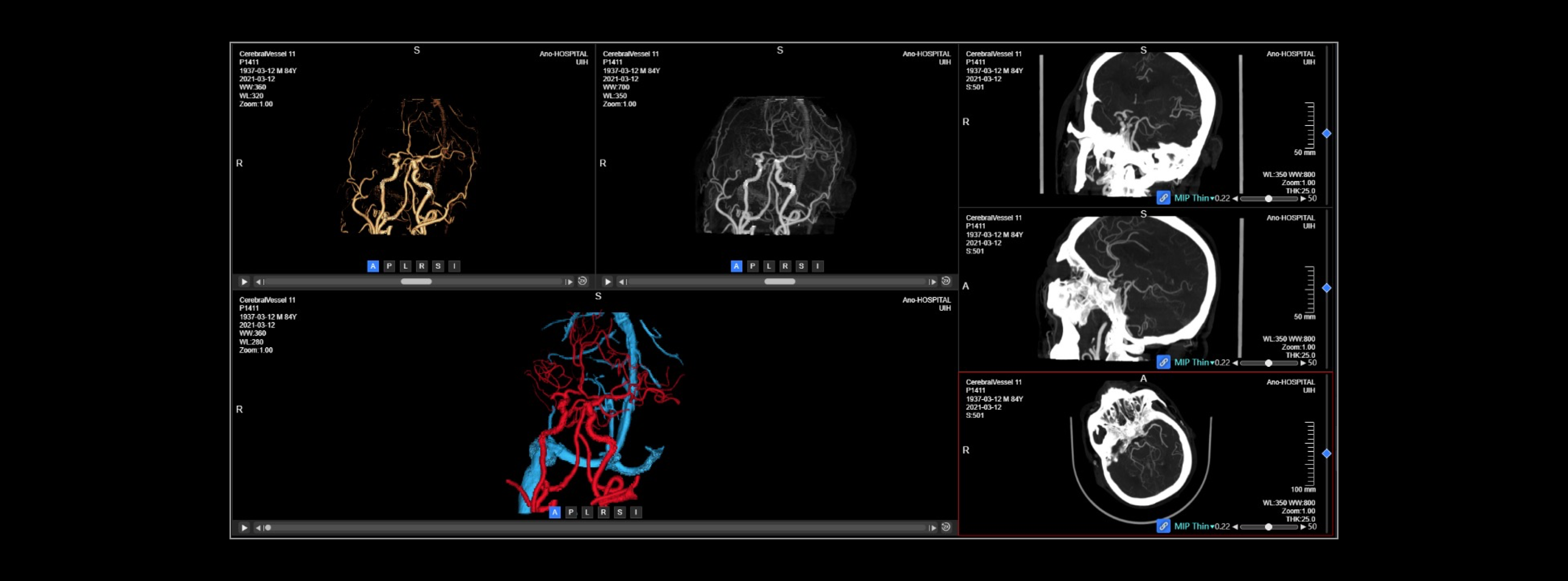Click thickness slider knob in bottom axial view
The width and height of the screenshot is (1568, 581).
pyautogui.click(x=1269, y=527)
